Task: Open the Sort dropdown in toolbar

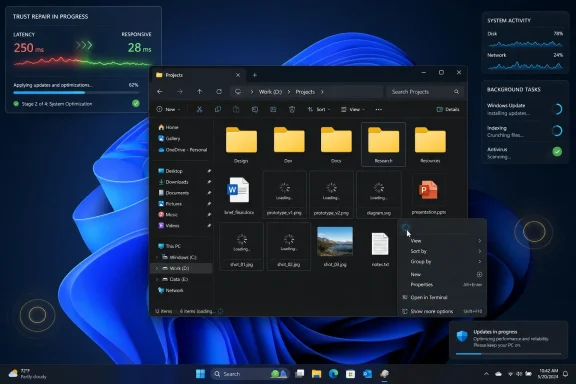Action: (319, 110)
